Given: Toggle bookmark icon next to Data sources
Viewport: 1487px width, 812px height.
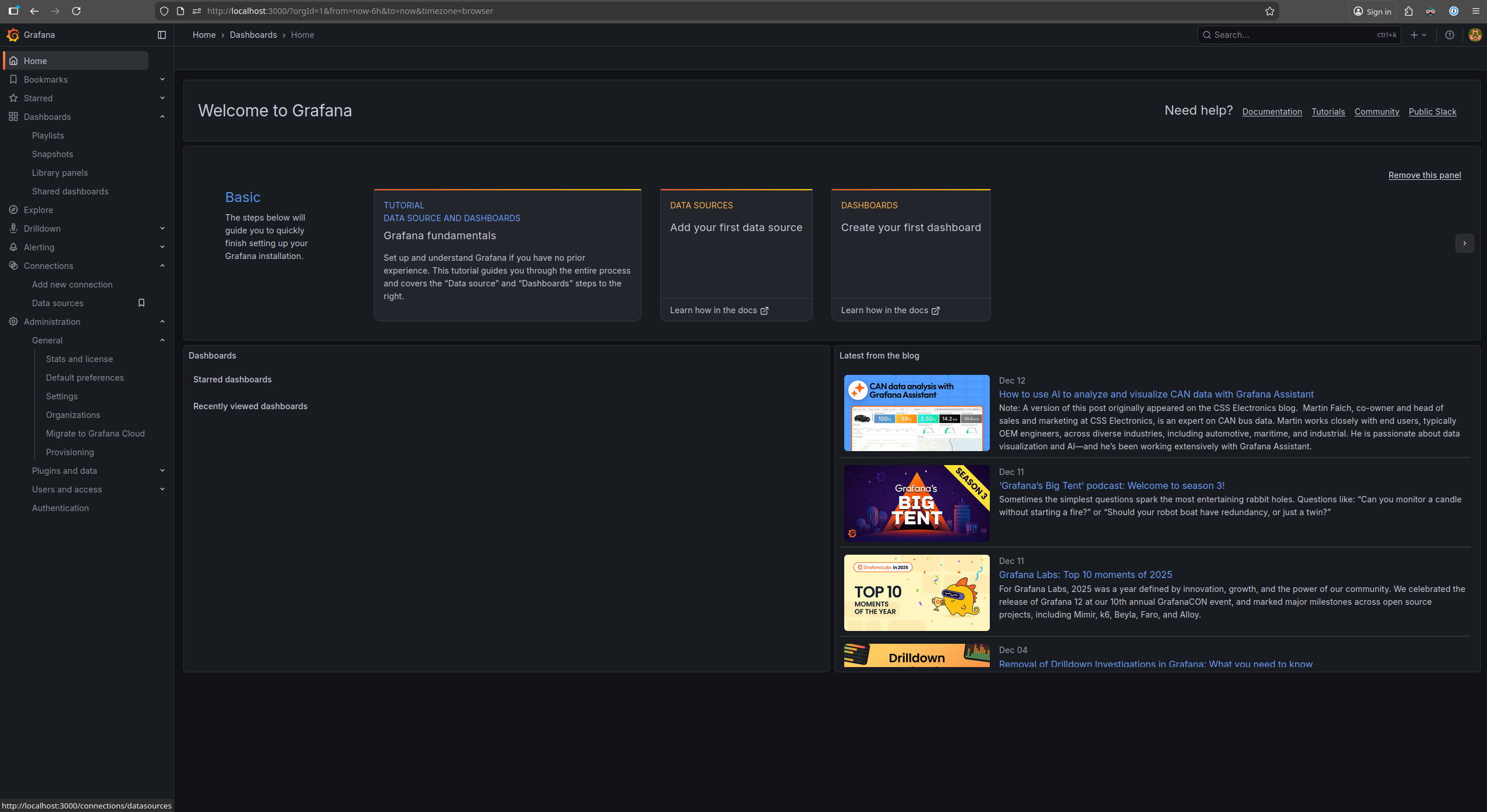Looking at the screenshot, I should pyautogui.click(x=141, y=303).
